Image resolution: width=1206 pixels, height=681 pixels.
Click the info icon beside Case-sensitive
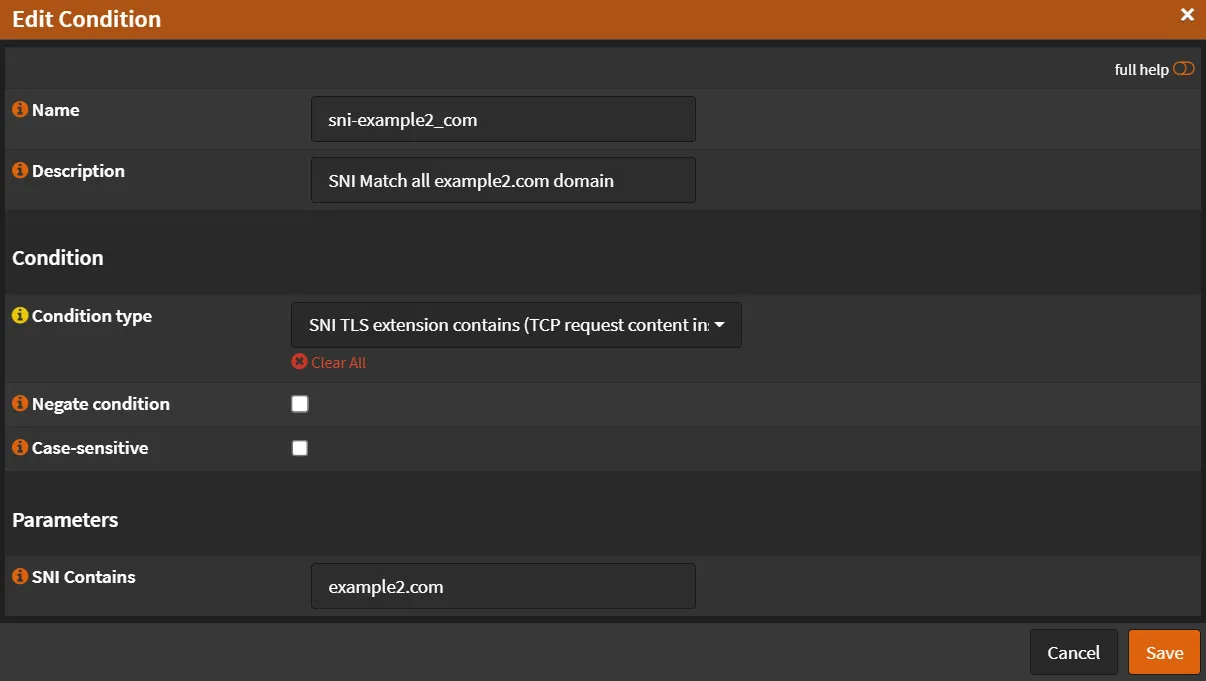pos(19,448)
